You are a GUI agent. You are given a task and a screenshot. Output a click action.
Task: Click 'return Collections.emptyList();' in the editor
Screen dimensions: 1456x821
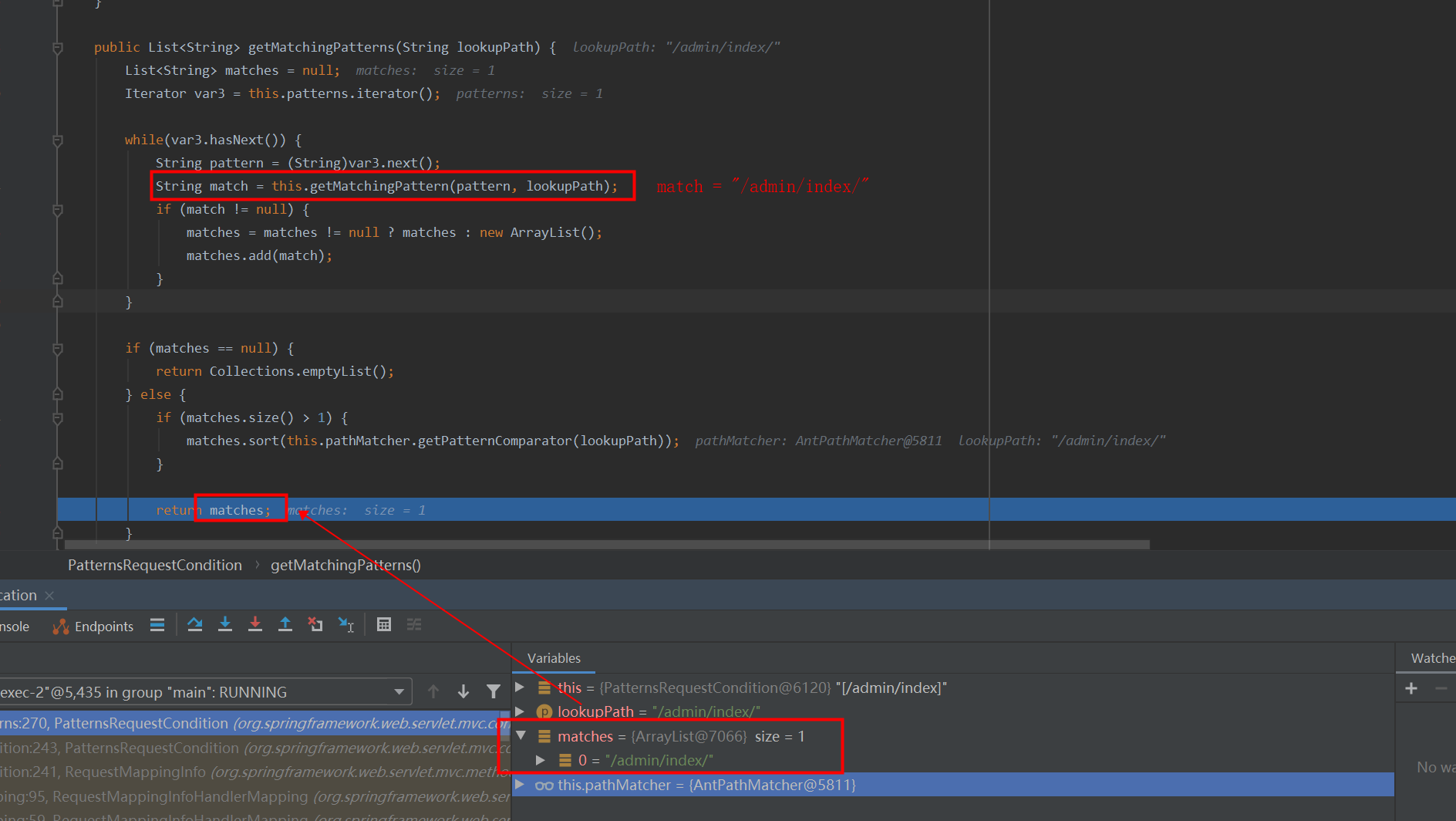tap(275, 371)
